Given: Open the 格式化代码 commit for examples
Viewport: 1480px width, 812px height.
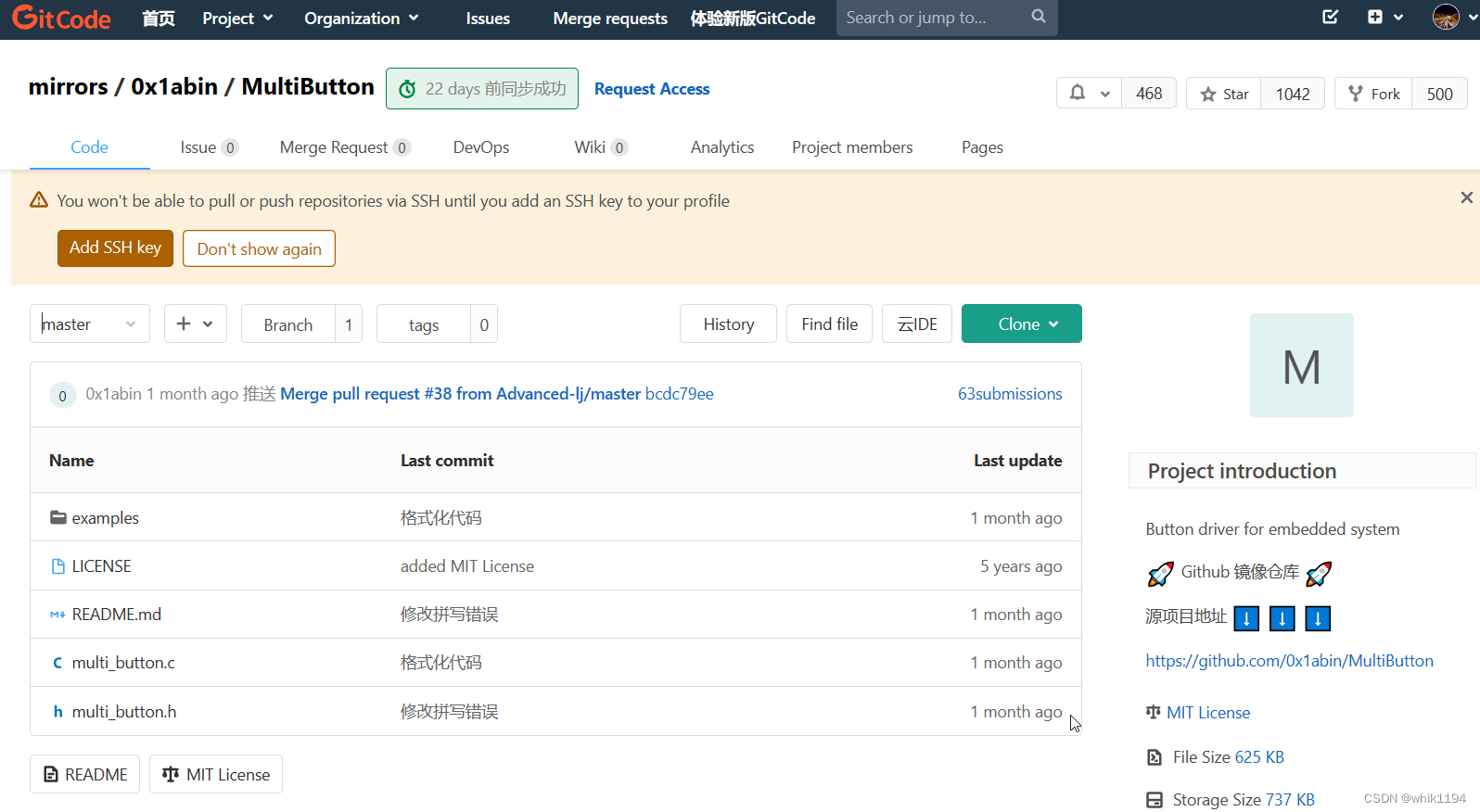Looking at the screenshot, I should (440, 518).
